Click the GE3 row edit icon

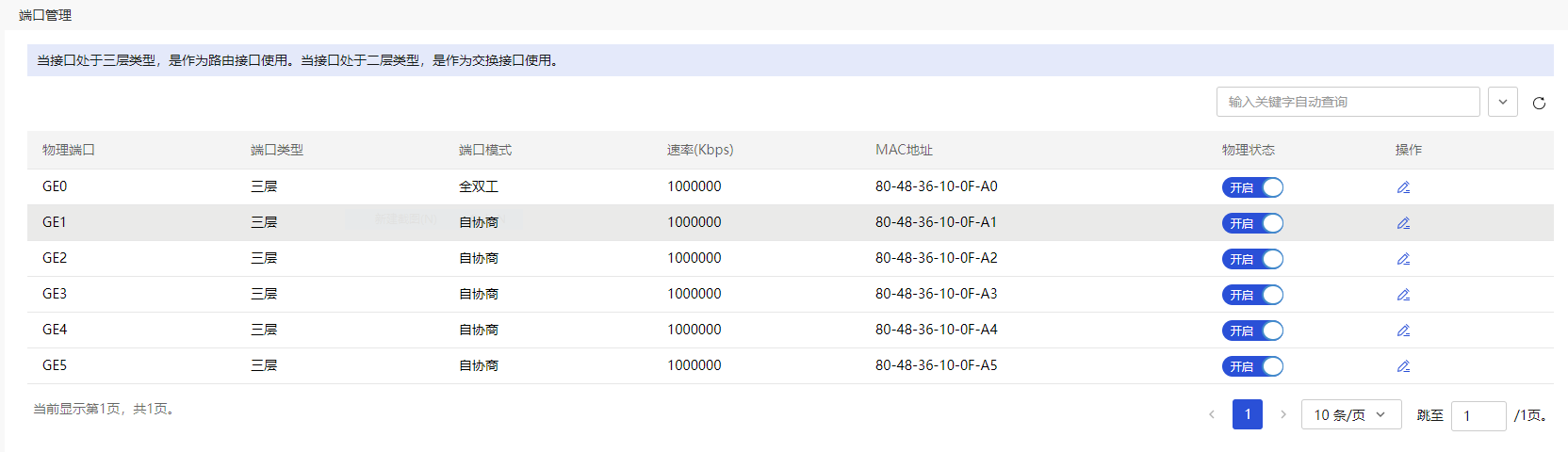[x=1403, y=295]
